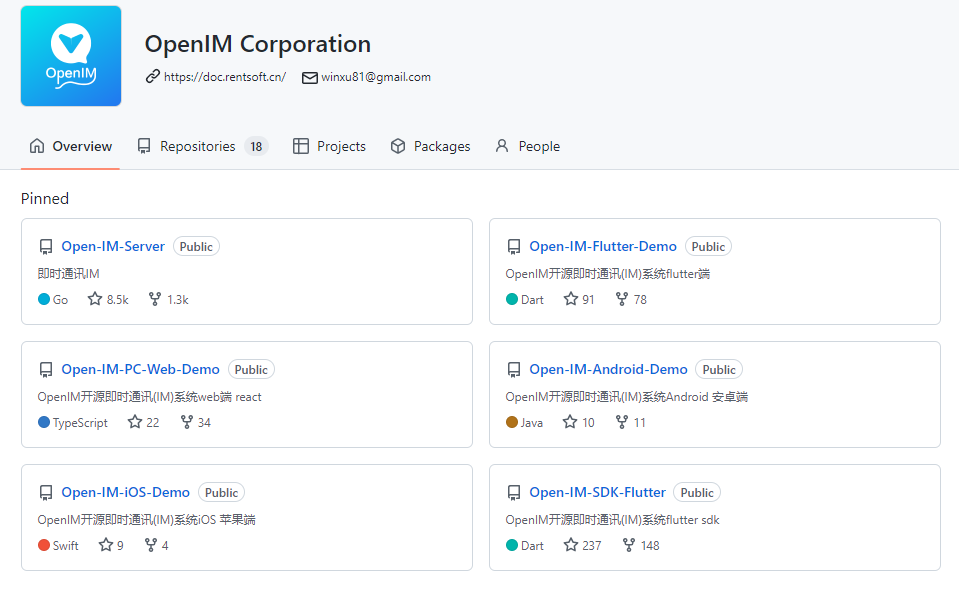Click the home icon next to Overview
Viewport: 959px width, 590px height.
(x=35, y=146)
